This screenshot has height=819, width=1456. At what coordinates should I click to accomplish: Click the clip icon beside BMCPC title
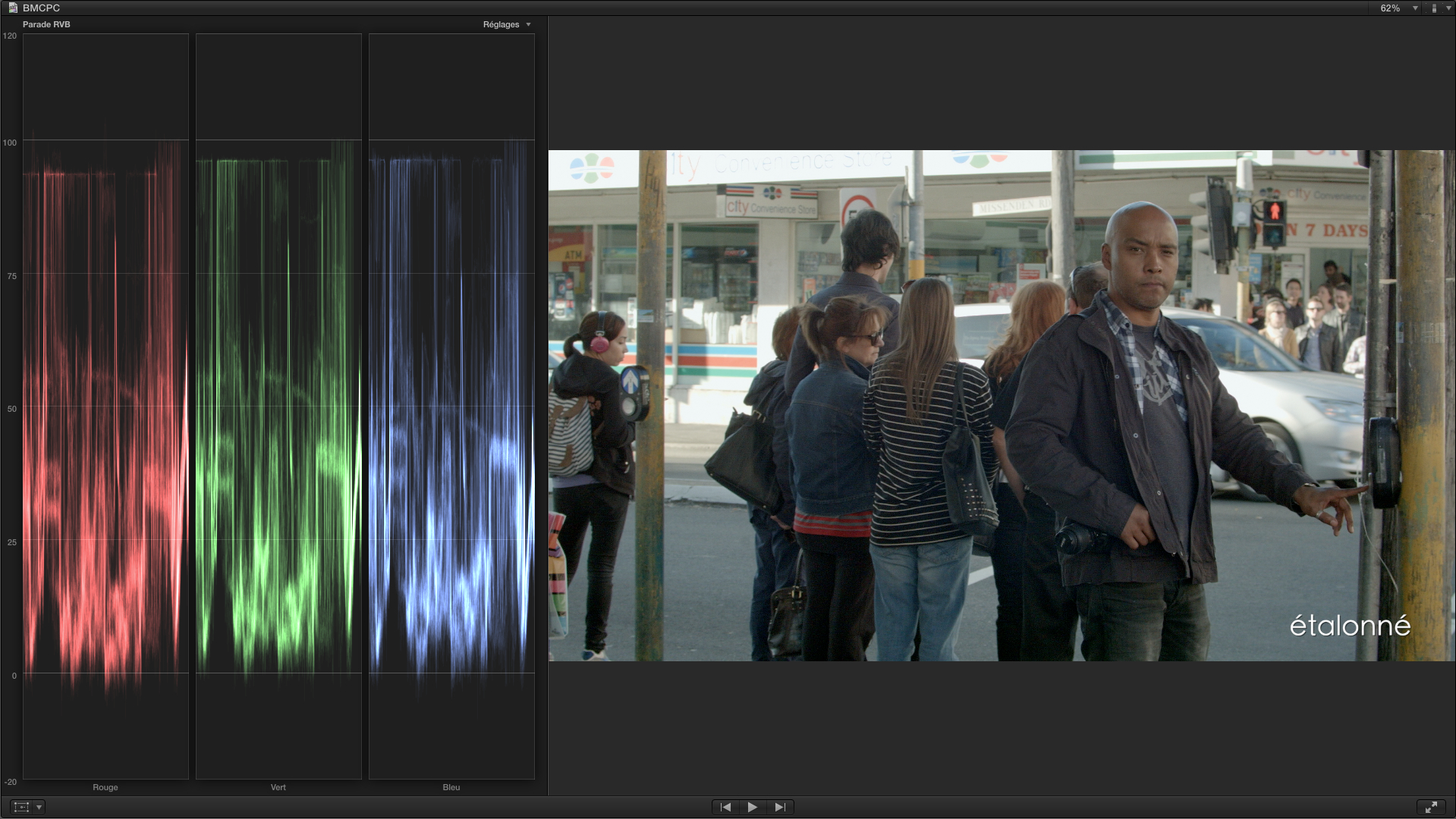(x=12, y=8)
